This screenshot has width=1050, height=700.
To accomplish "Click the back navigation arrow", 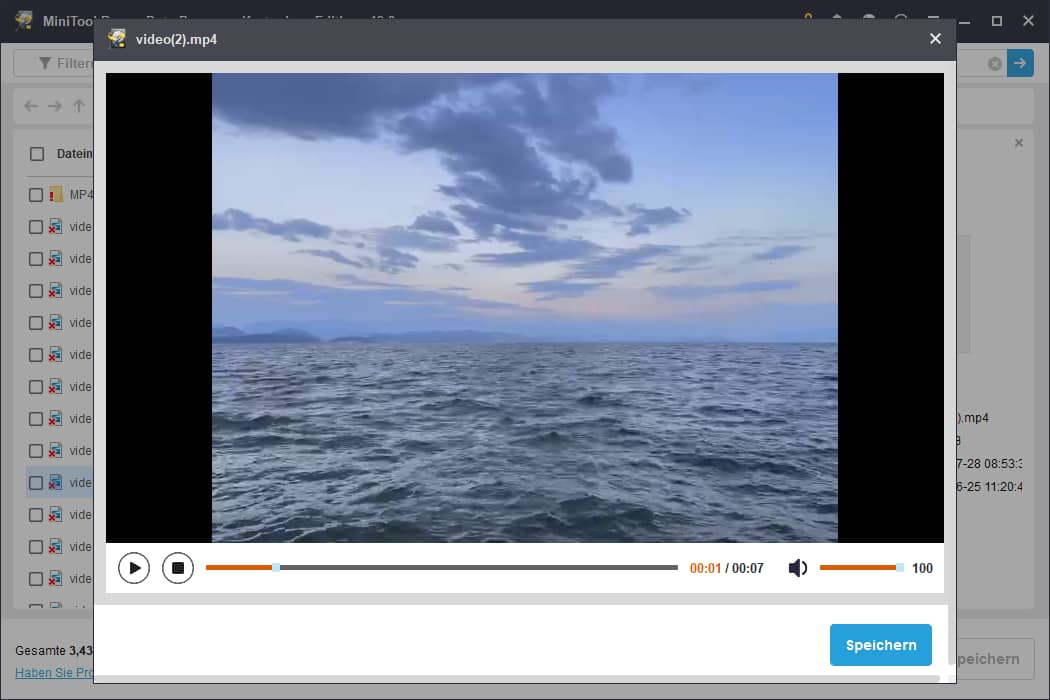I will 30,105.
